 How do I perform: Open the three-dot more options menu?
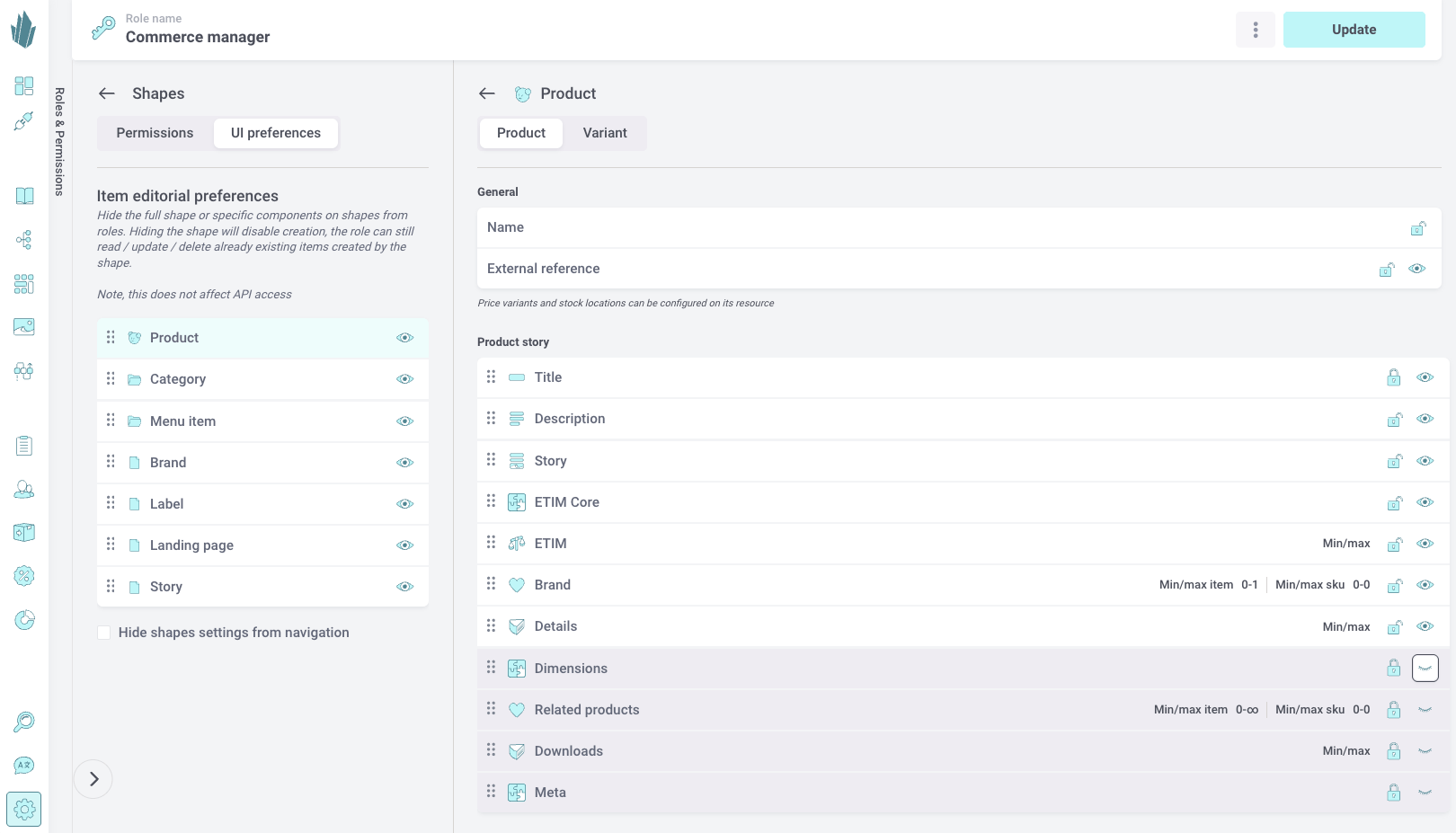tap(1255, 30)
